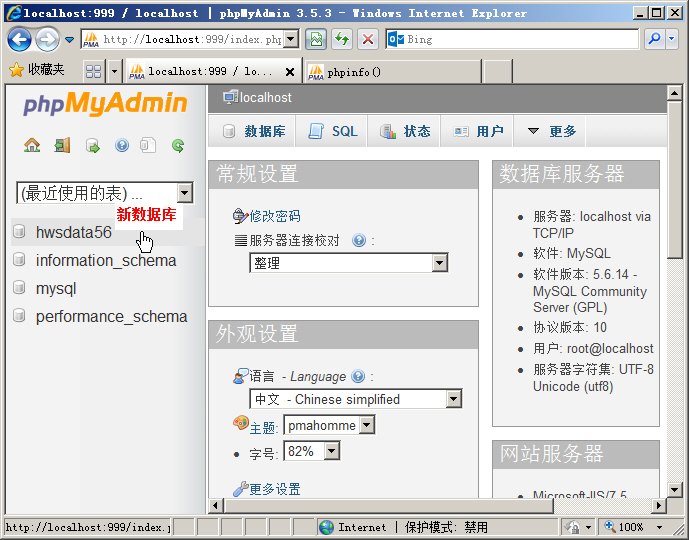
Task: Open phpMyAdmin documentation help icon
Action: pyautogui.click(x=122, y=145)
